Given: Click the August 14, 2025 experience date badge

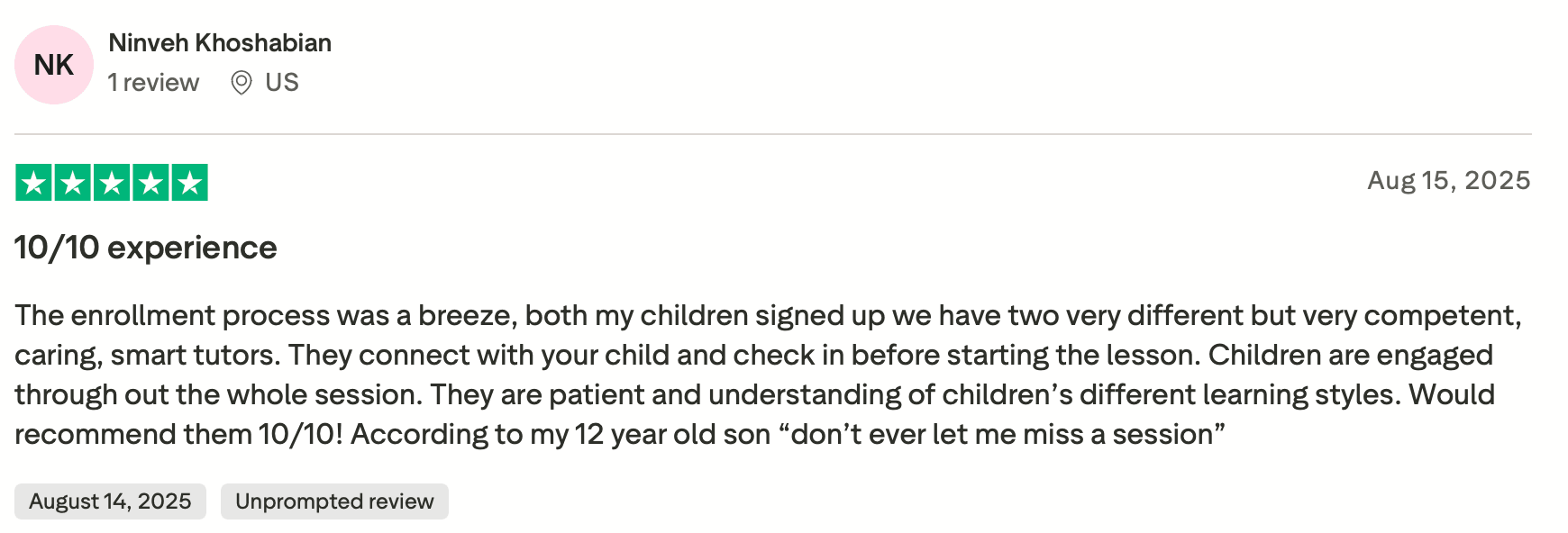Looking at the screenshot, I should tap(110, 501).
